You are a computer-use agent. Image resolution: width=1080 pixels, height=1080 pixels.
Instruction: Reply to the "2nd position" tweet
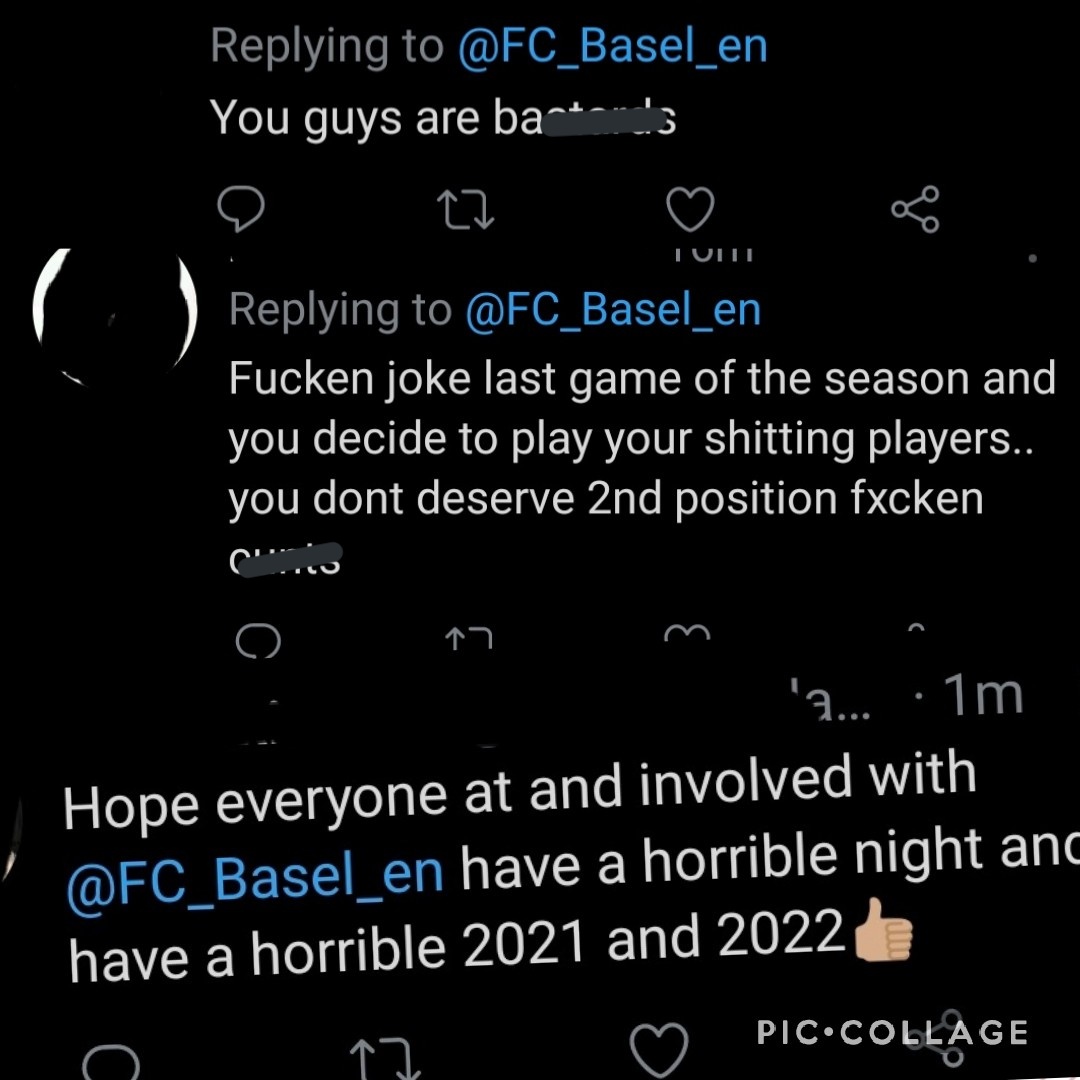point(258,641)
